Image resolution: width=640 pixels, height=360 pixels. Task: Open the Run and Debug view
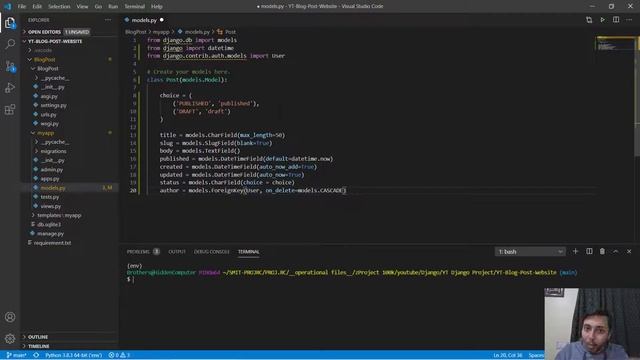click(10, 88)
